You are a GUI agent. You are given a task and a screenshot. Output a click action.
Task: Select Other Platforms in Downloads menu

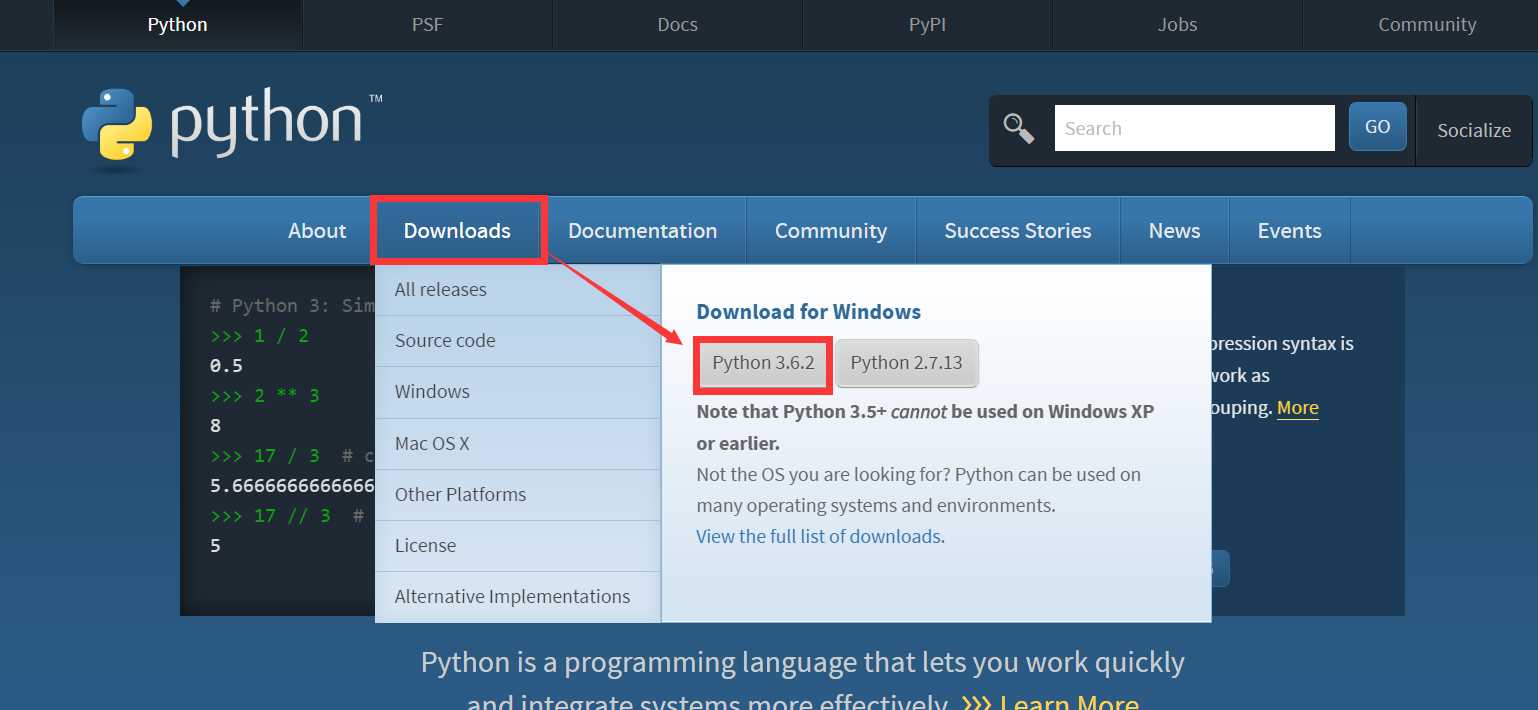pos(518,495)
